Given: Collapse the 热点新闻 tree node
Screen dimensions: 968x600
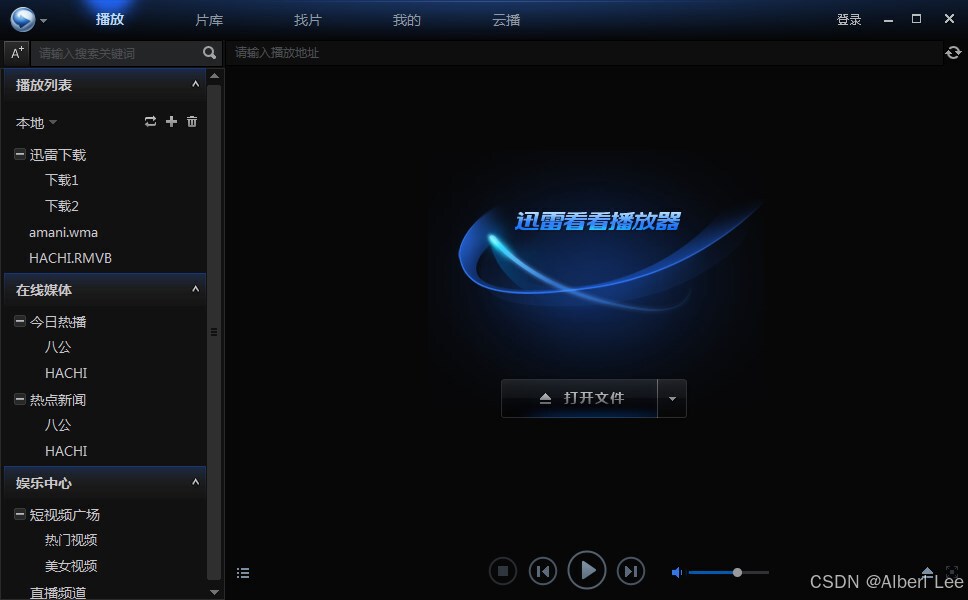Looking at the screenshot, I should click(20, 399).
